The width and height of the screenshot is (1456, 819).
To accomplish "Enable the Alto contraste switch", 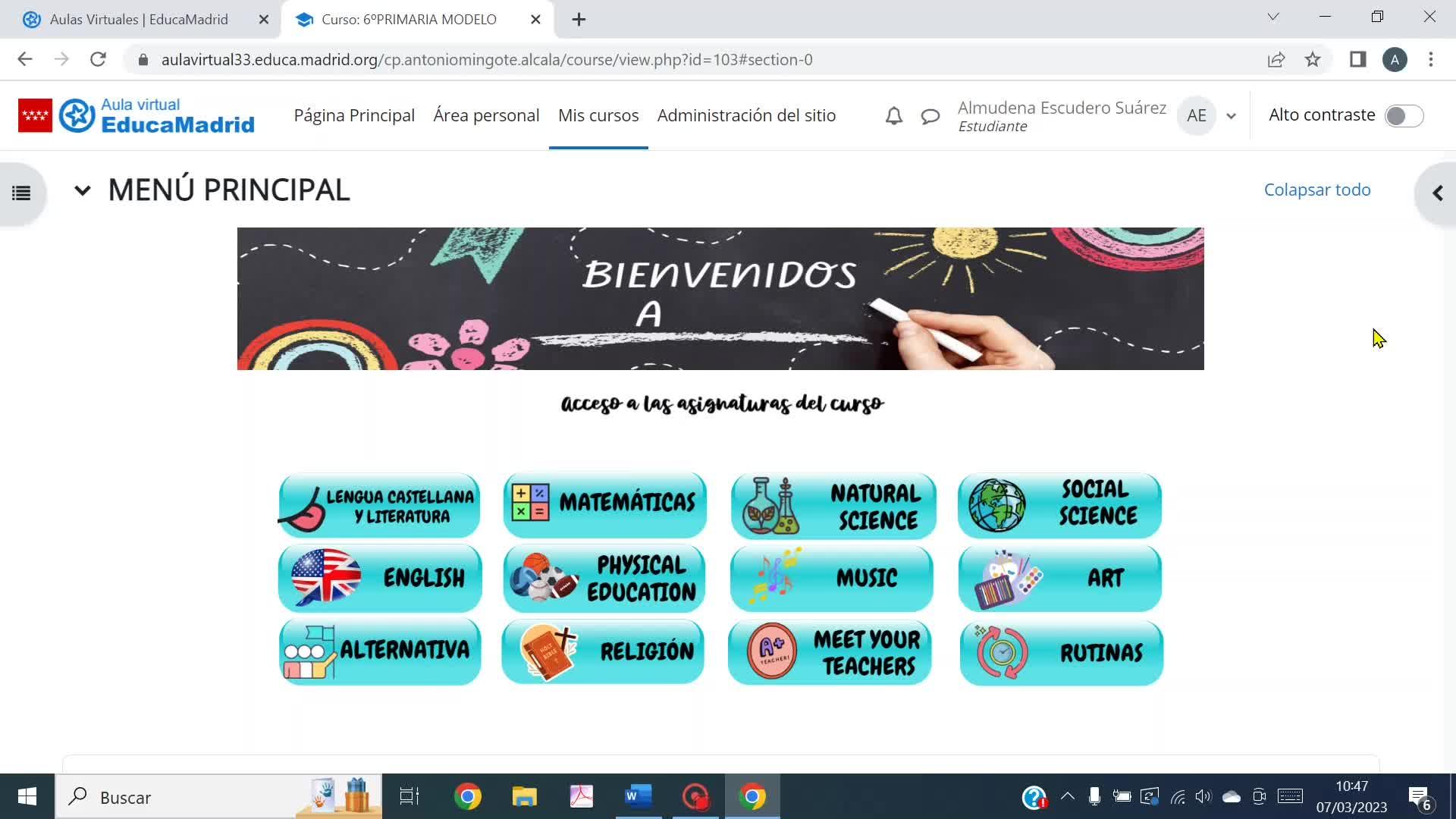I will (x=1403, y=116).
